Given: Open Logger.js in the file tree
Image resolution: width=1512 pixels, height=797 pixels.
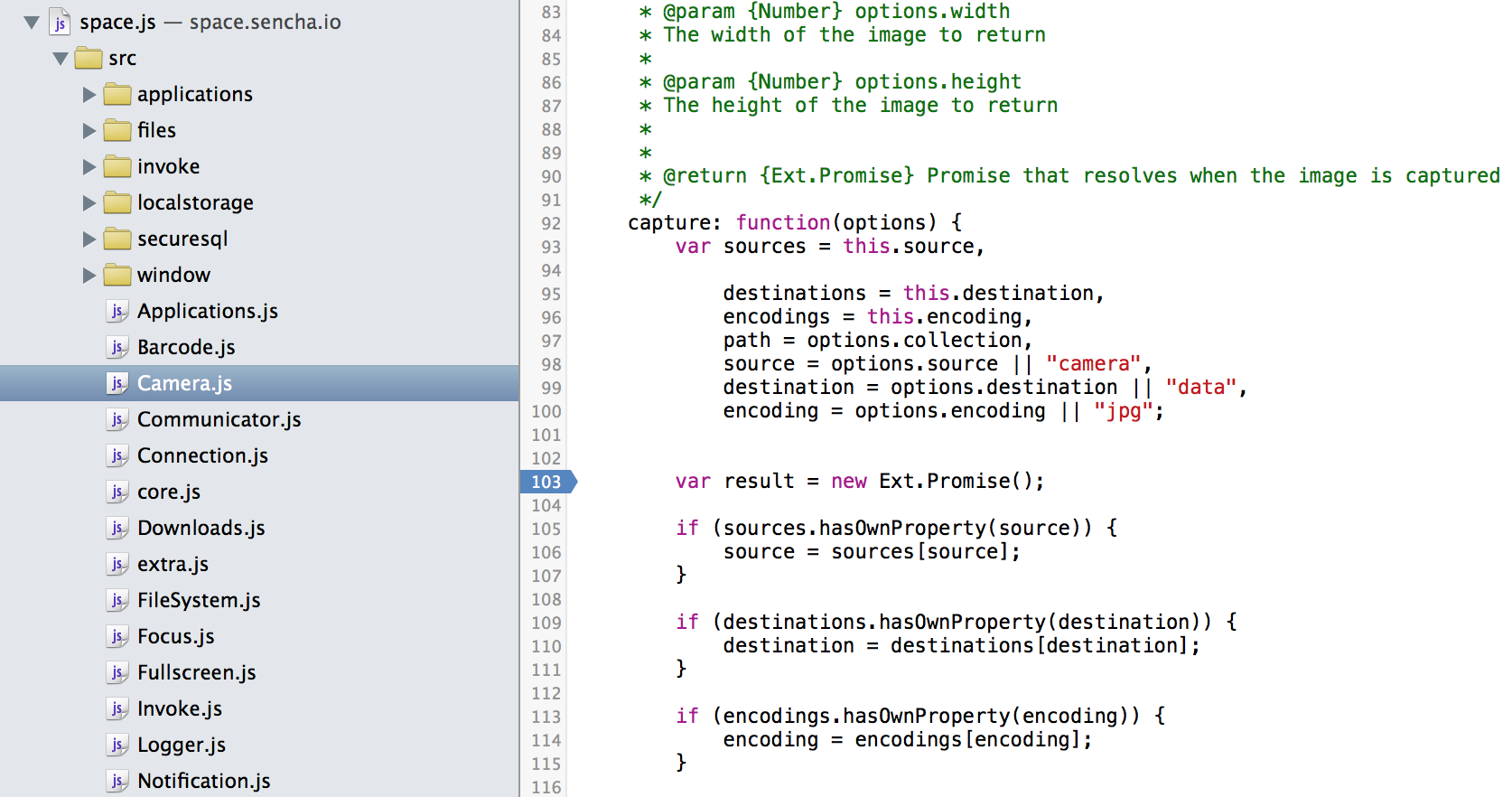Looking at the screenshot, I should pyautogui.click(x=182, y=745).
